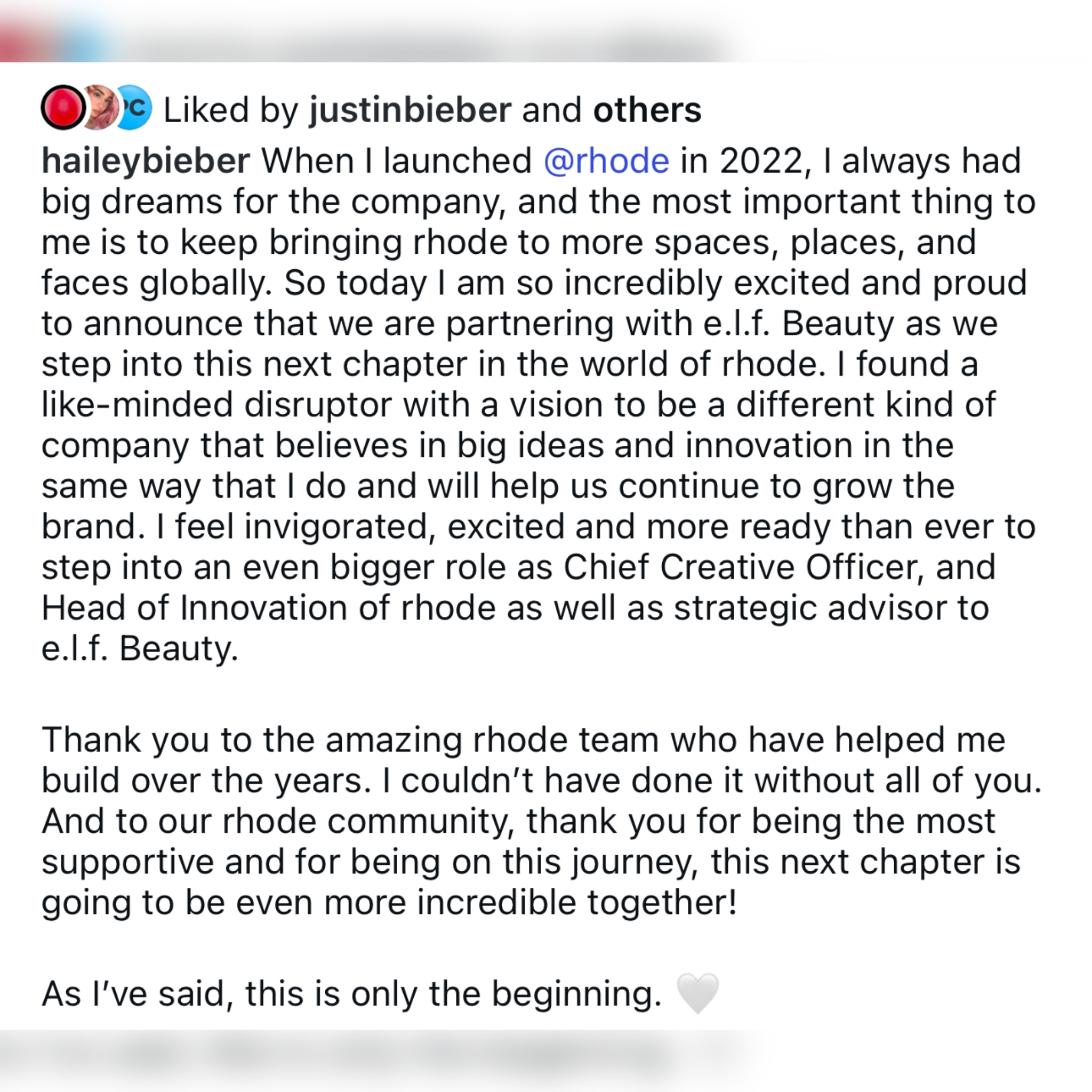
Task: Click the 'As I've said, this is only the beginning' line
Action: coord(351,994)
